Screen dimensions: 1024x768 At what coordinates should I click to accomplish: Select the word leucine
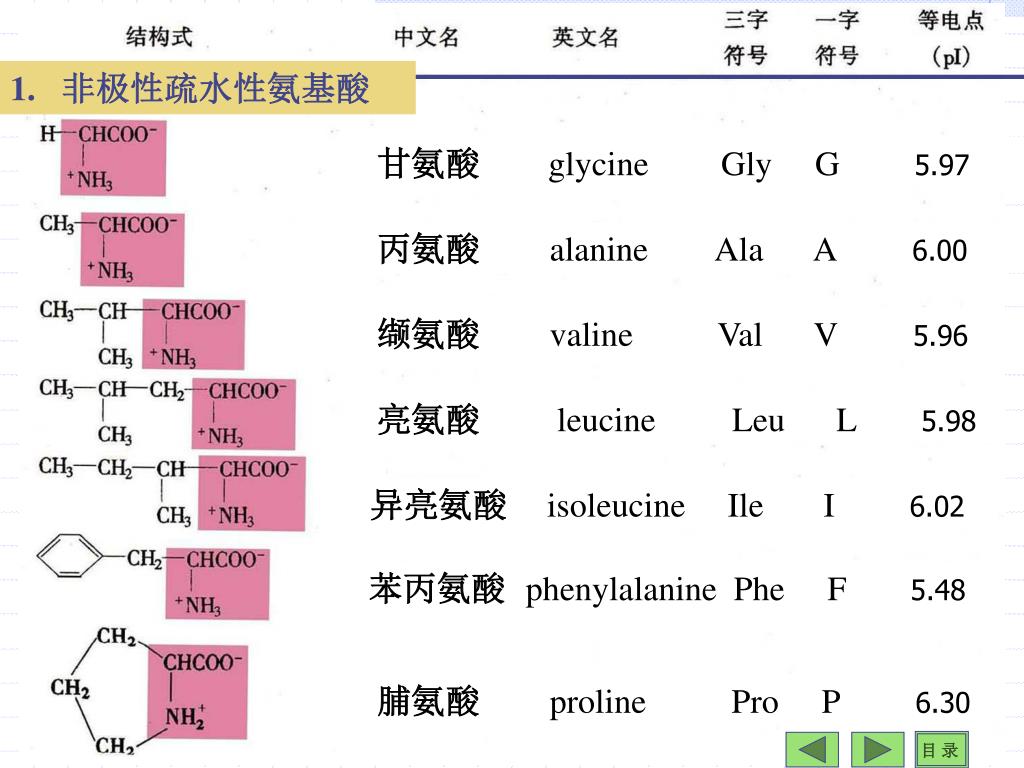606,421
